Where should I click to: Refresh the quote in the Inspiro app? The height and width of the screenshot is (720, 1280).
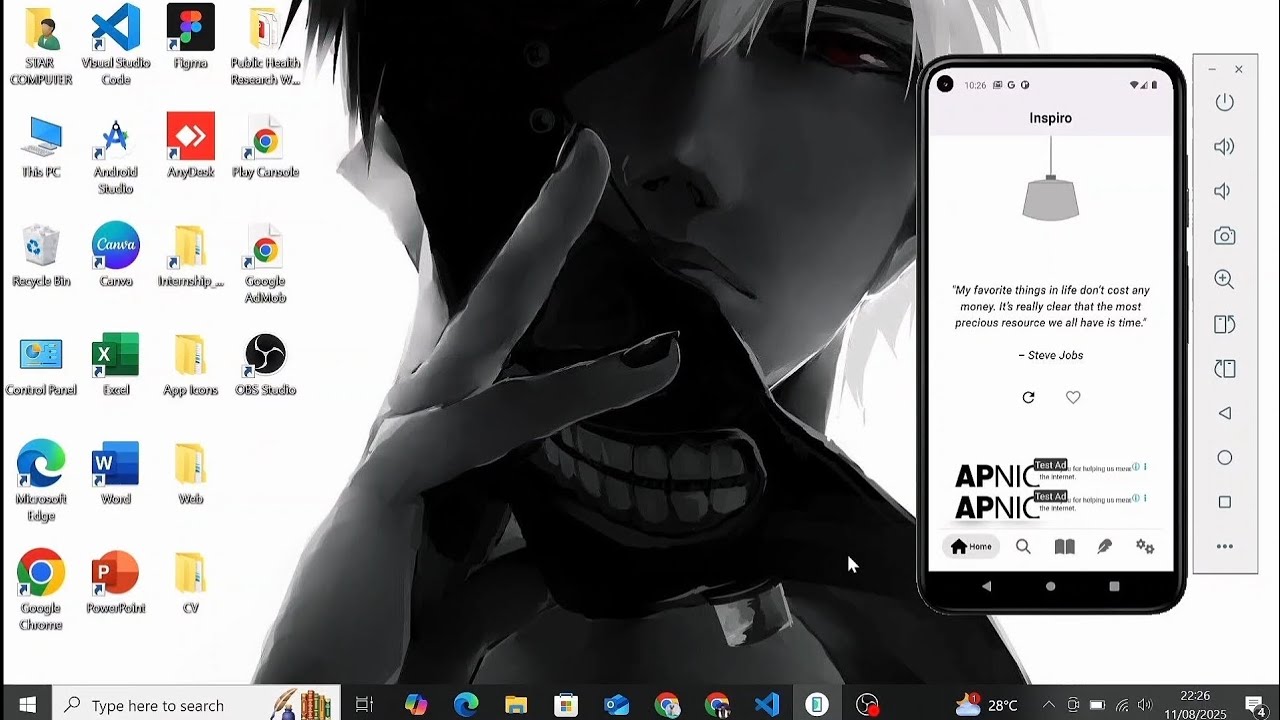pos(1028,398)
